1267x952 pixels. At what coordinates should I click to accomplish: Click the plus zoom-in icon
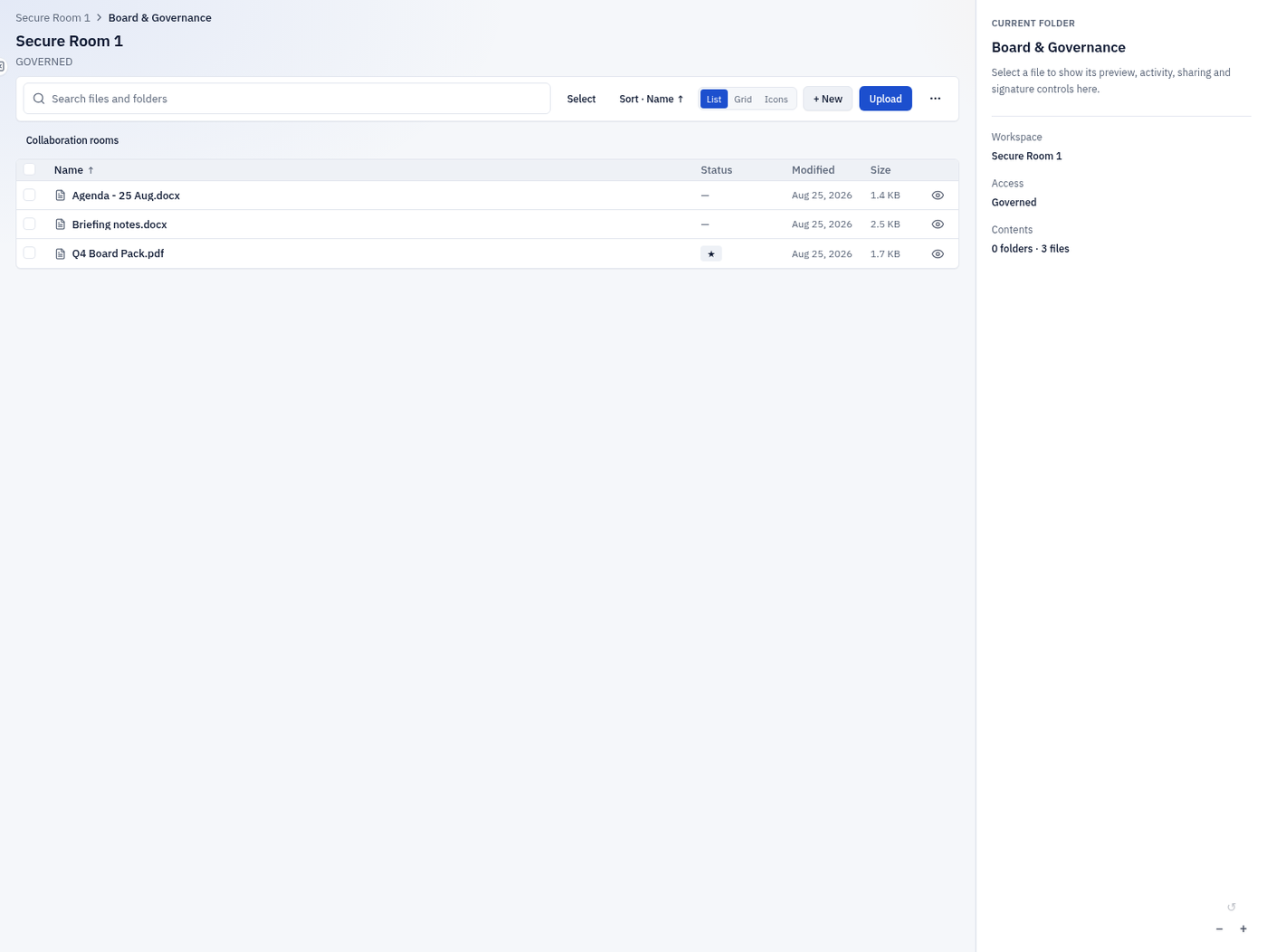point(1243,929)
